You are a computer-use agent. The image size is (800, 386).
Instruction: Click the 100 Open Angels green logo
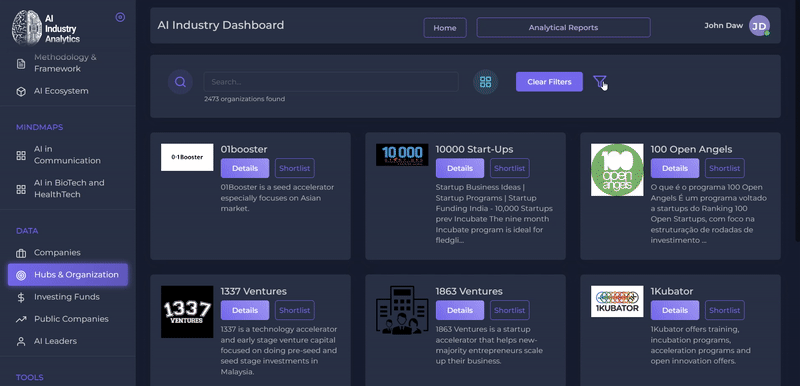(x=617, y=170)
